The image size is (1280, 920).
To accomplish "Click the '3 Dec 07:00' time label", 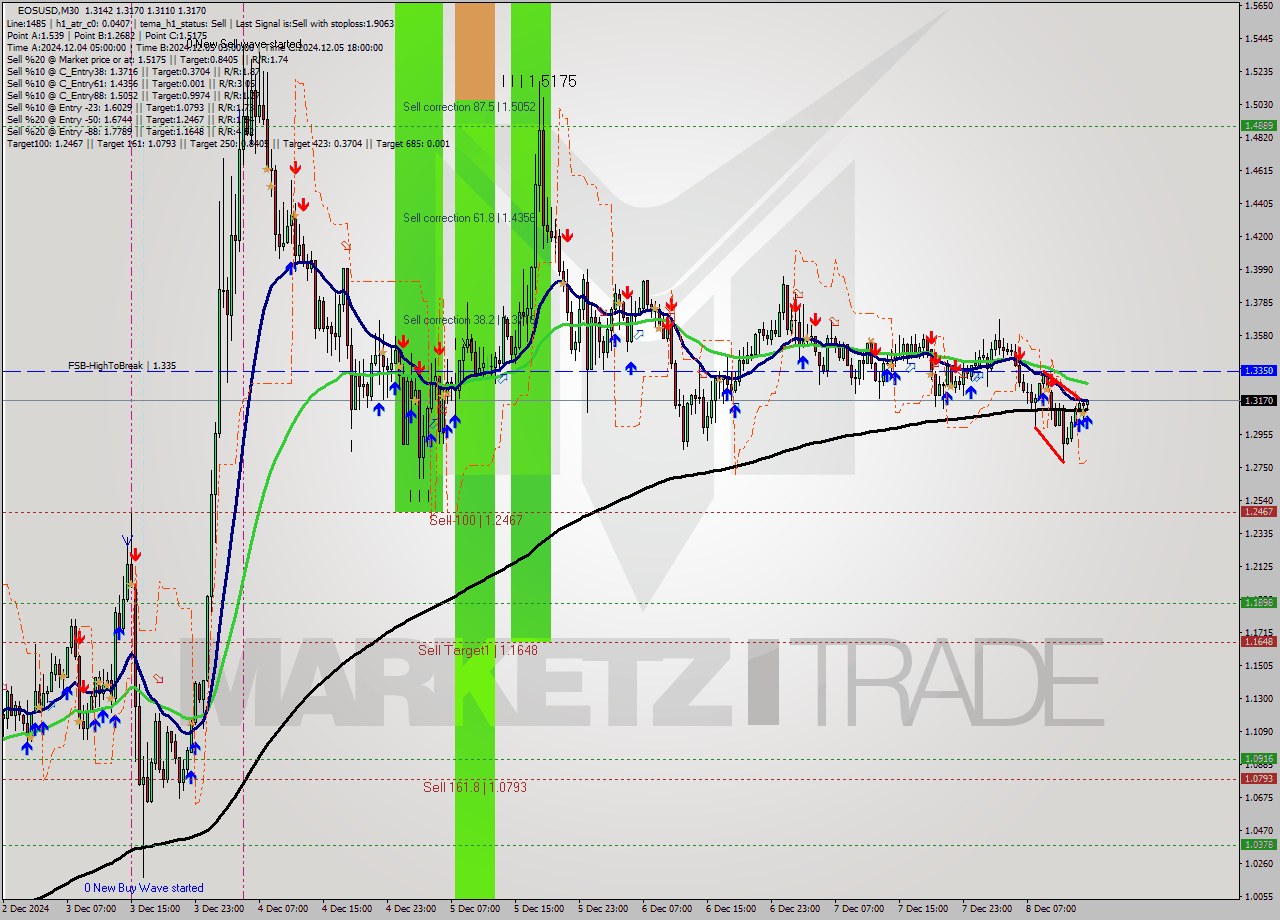I will (90, 909).
